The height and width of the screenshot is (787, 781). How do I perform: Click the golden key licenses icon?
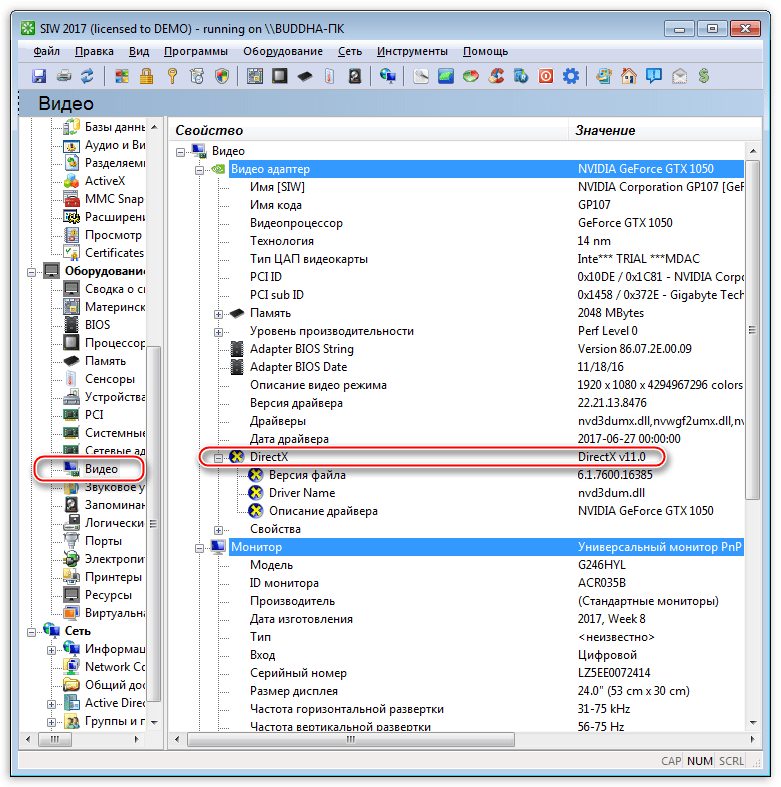tap(172, 76)
